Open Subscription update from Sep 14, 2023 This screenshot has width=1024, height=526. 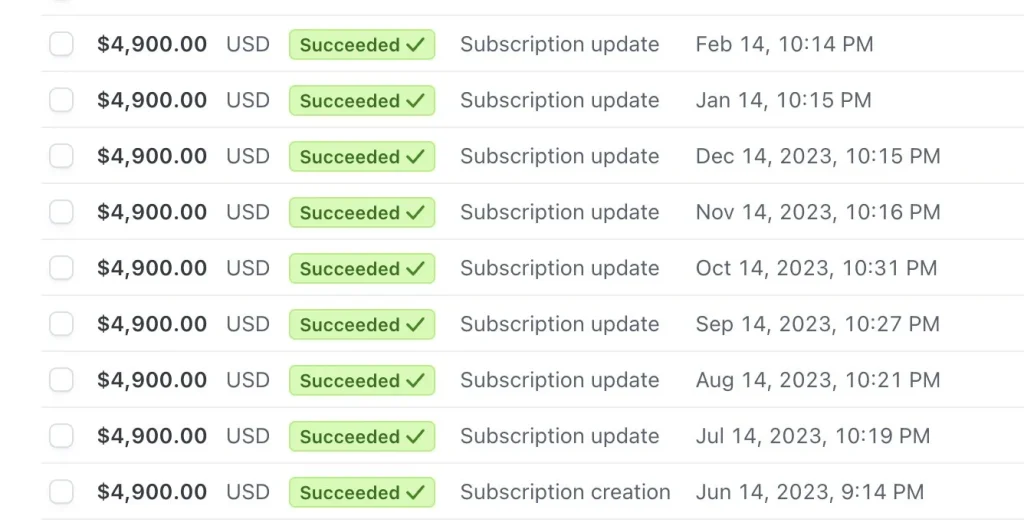pyautogui.click(x=559, y=324)
